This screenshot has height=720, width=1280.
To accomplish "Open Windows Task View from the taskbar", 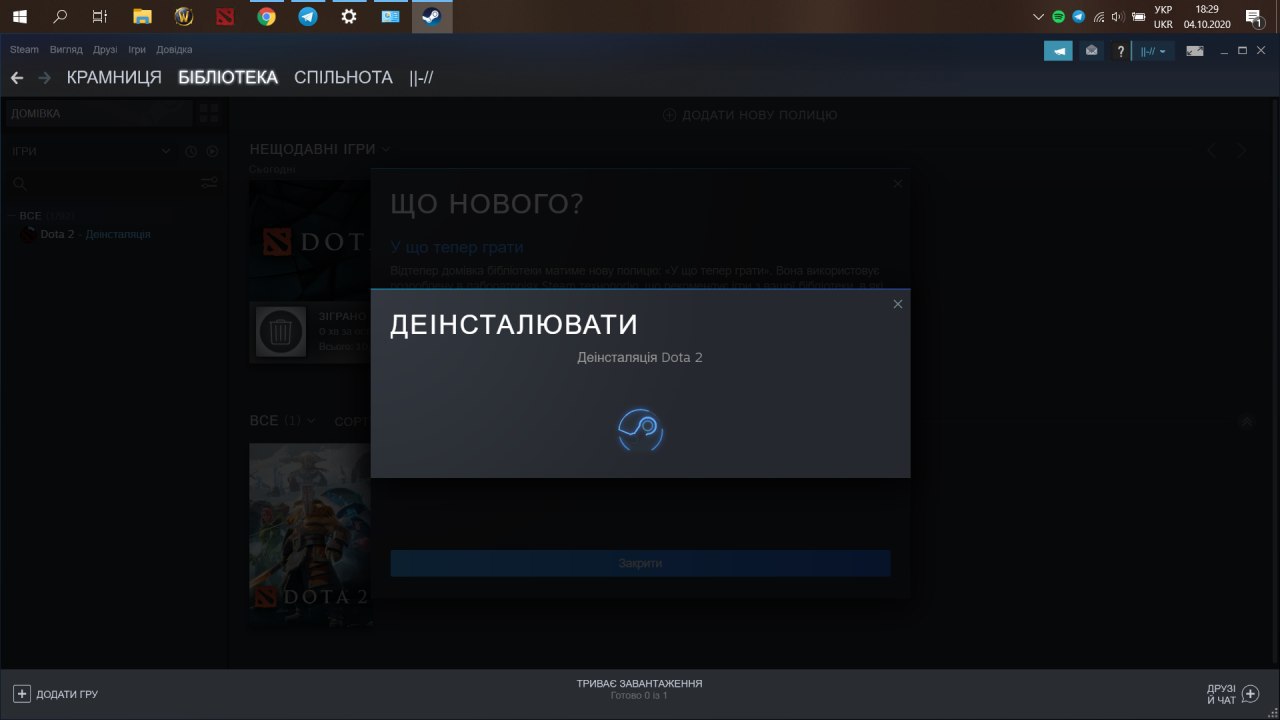I will (100, 16).
